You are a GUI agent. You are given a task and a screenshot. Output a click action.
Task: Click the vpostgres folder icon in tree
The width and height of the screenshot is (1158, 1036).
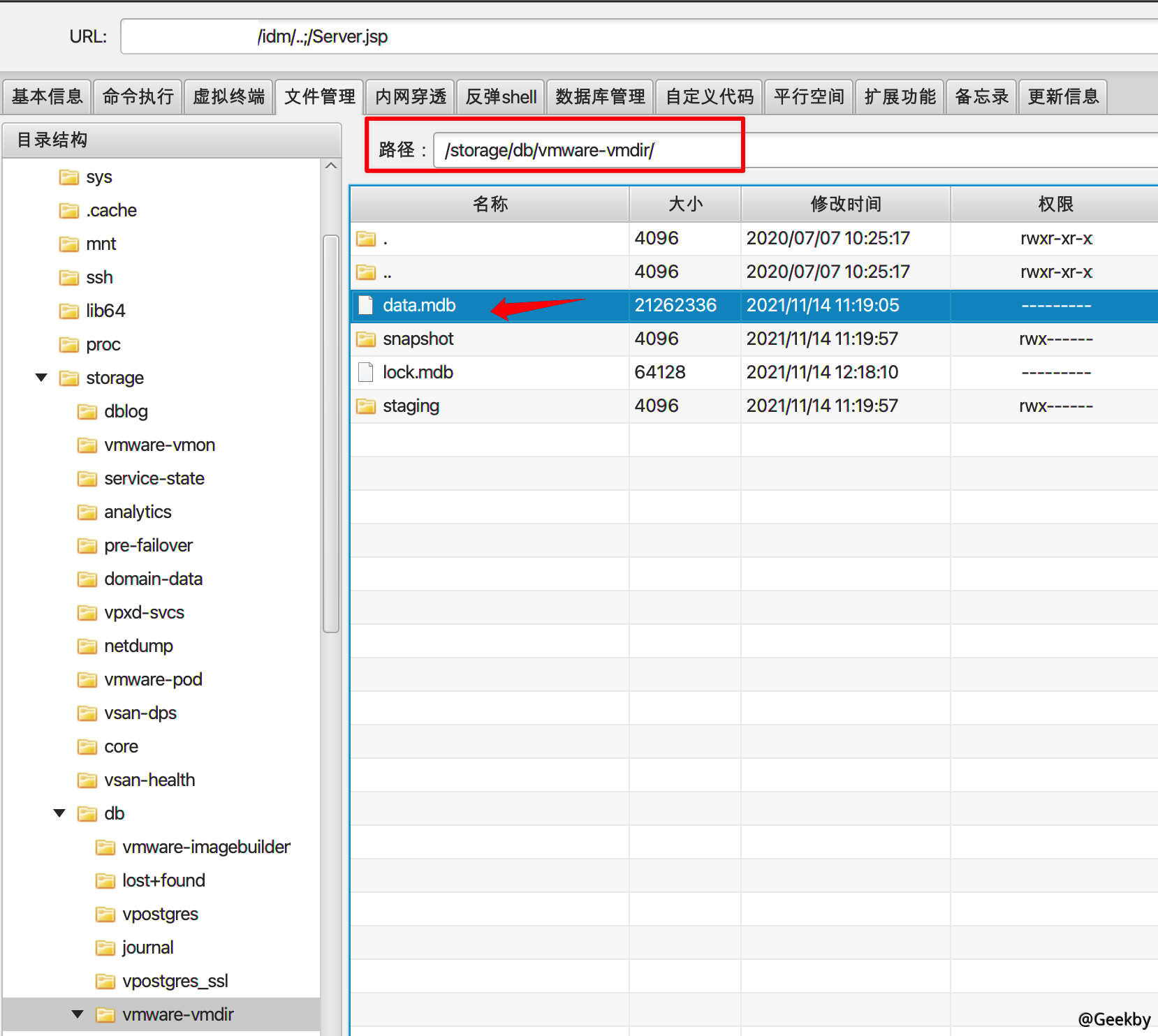coord(105,915)
